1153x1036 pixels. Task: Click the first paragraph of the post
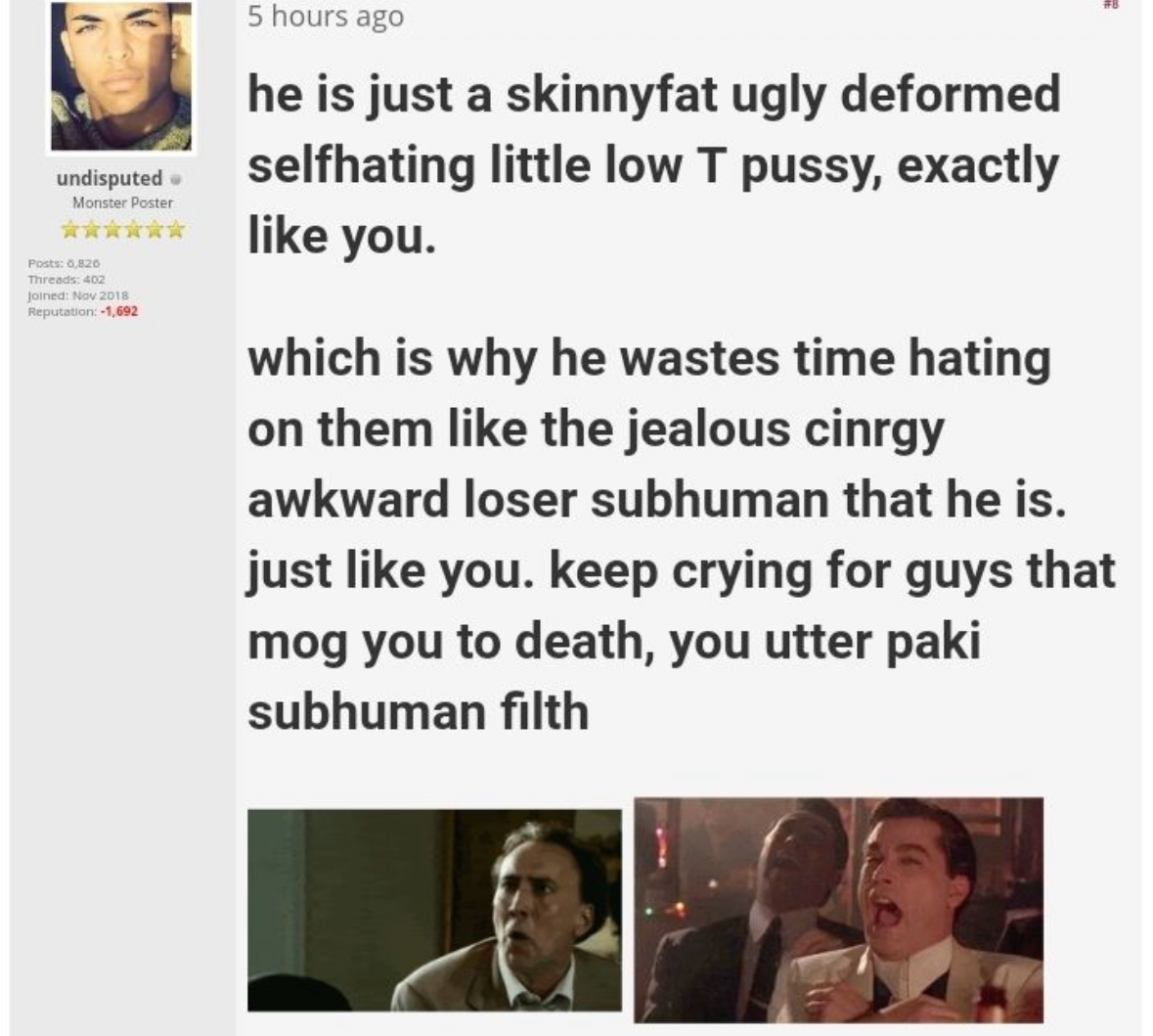click(653, 164)
